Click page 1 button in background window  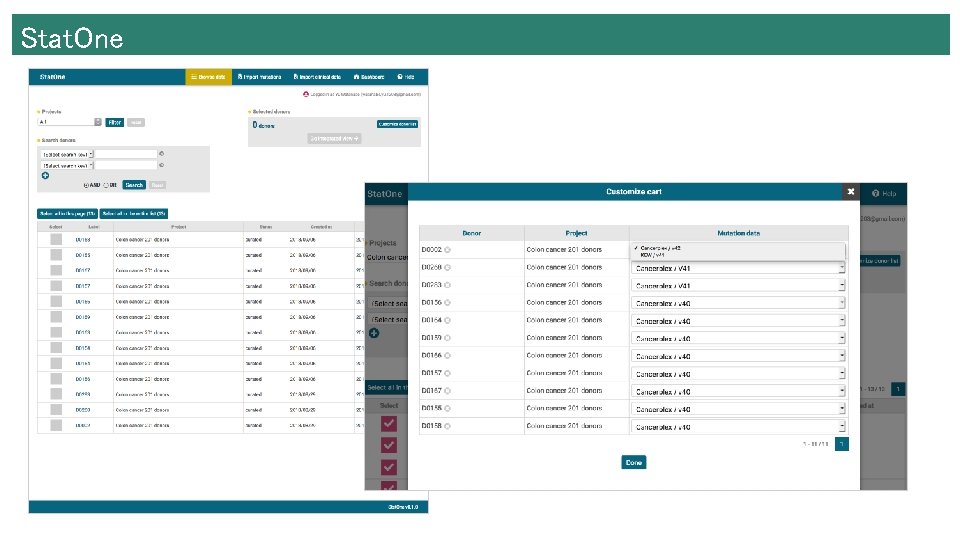coord(898,389)
